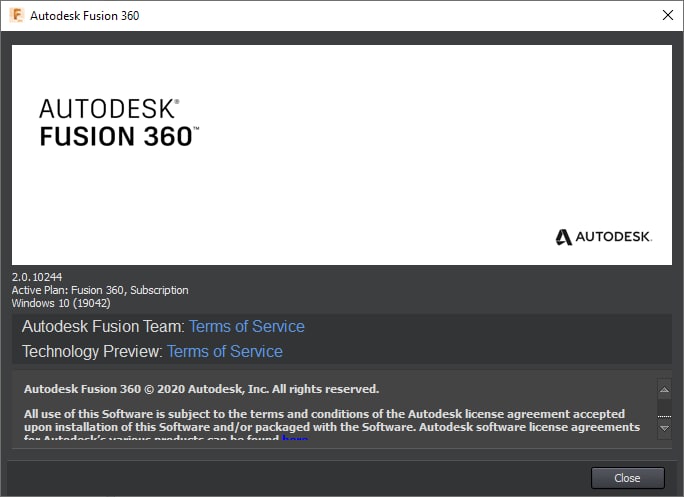Open Autodesk Fusion Team Terms of Service link
Image resolution: width=684 pixels, height=497 pixels.
click(246, 326)
